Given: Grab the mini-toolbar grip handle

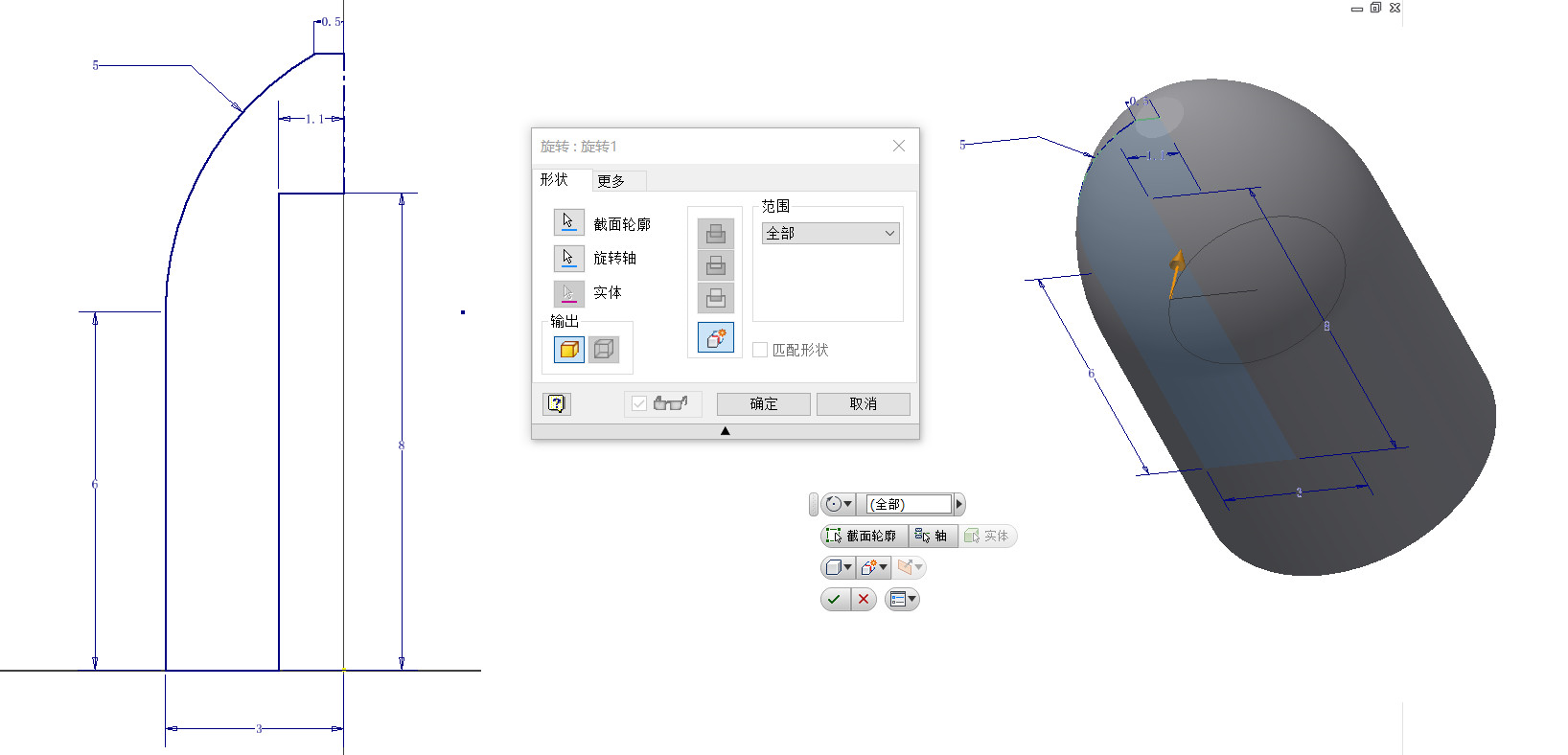Looking at the screenshot, I should pos(814,504).
